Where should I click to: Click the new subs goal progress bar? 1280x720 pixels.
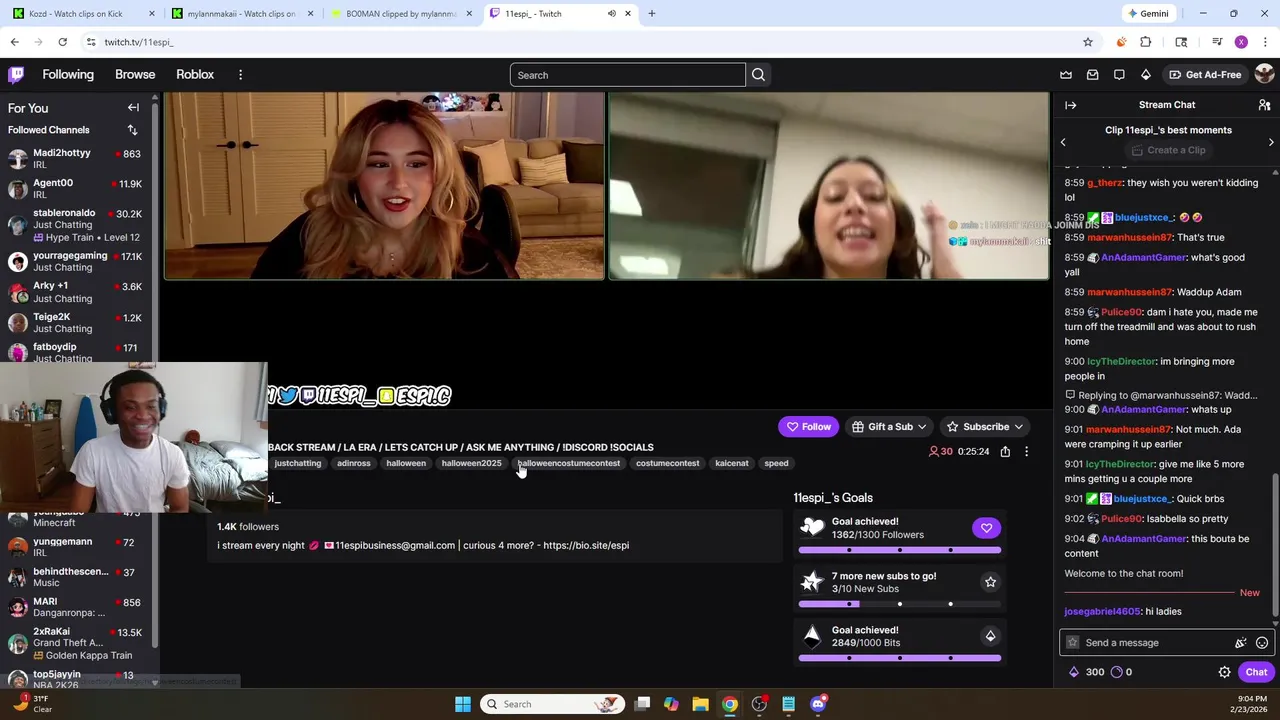(900, 604)
